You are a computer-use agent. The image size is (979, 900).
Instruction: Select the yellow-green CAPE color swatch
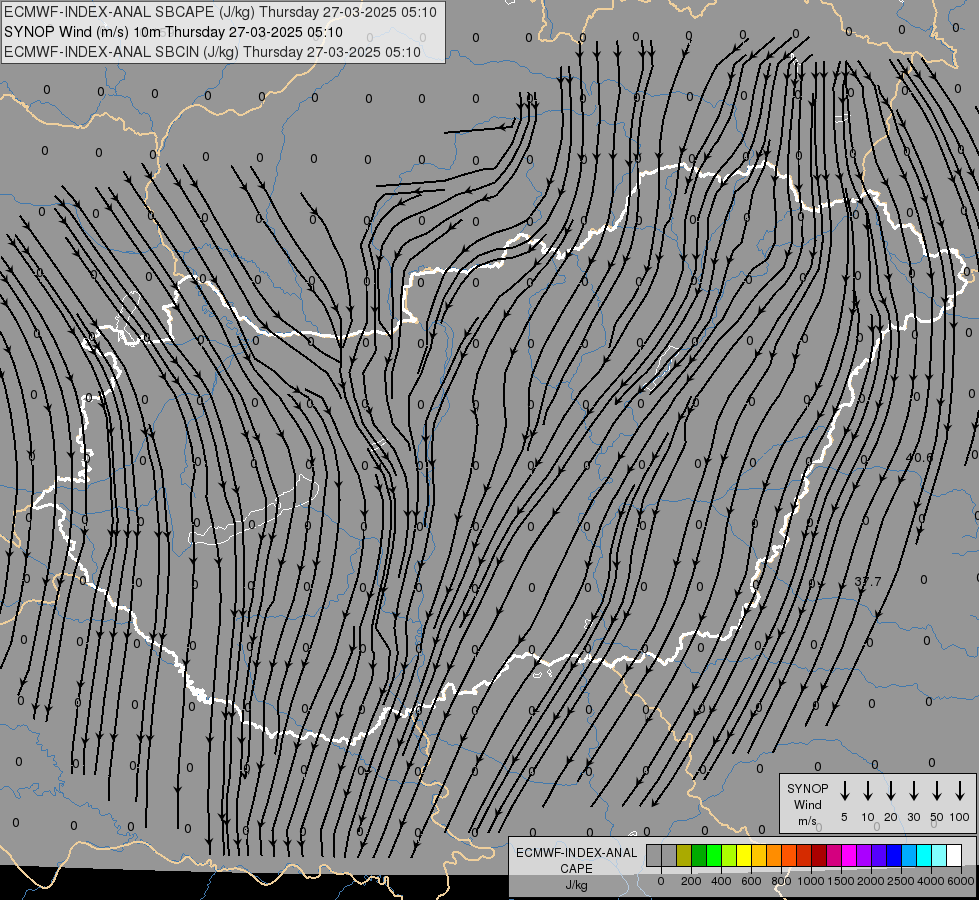[x=729, y=855]
